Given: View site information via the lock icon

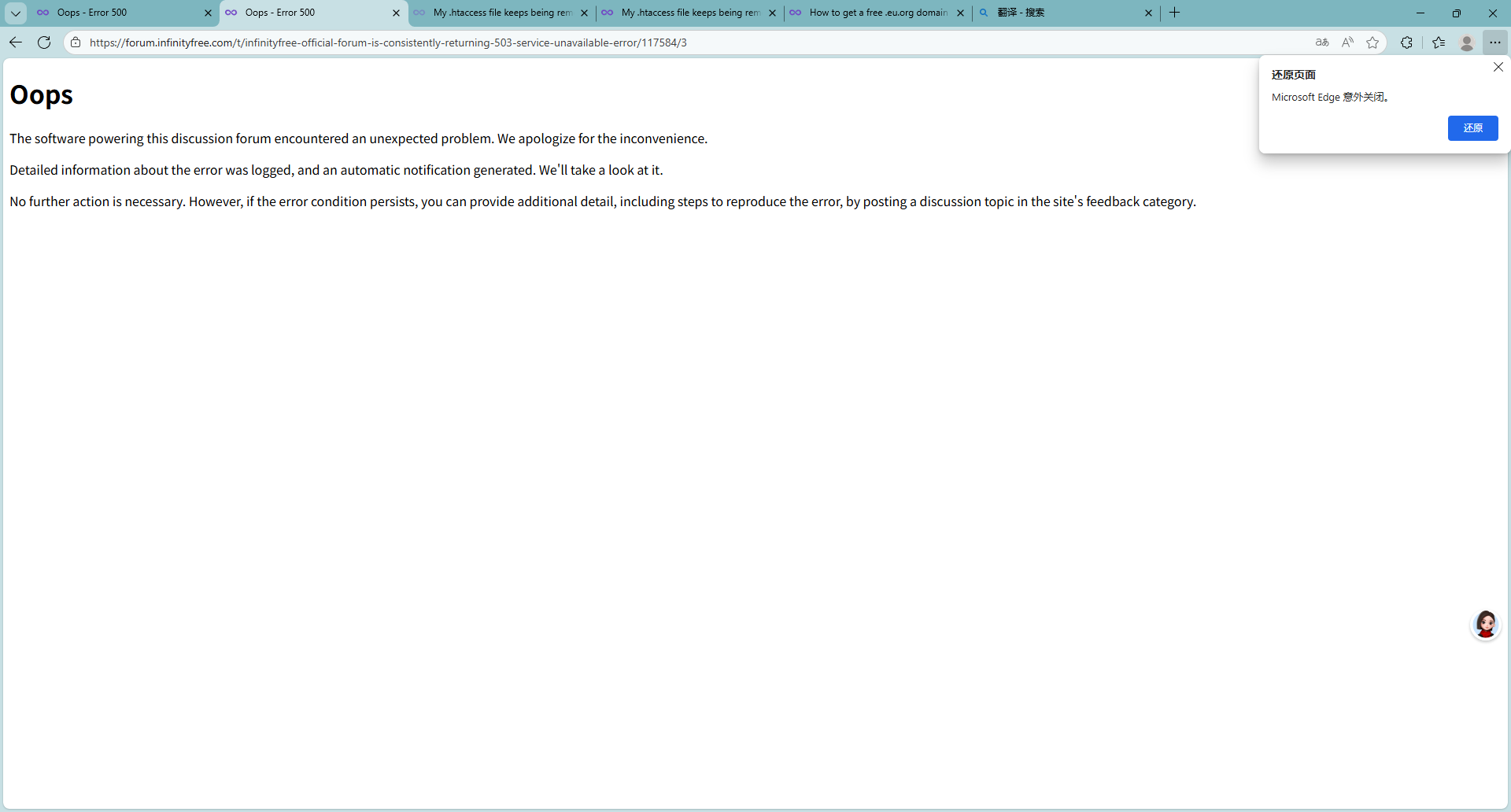Looking at the screenshot, I should coord(76,42).
